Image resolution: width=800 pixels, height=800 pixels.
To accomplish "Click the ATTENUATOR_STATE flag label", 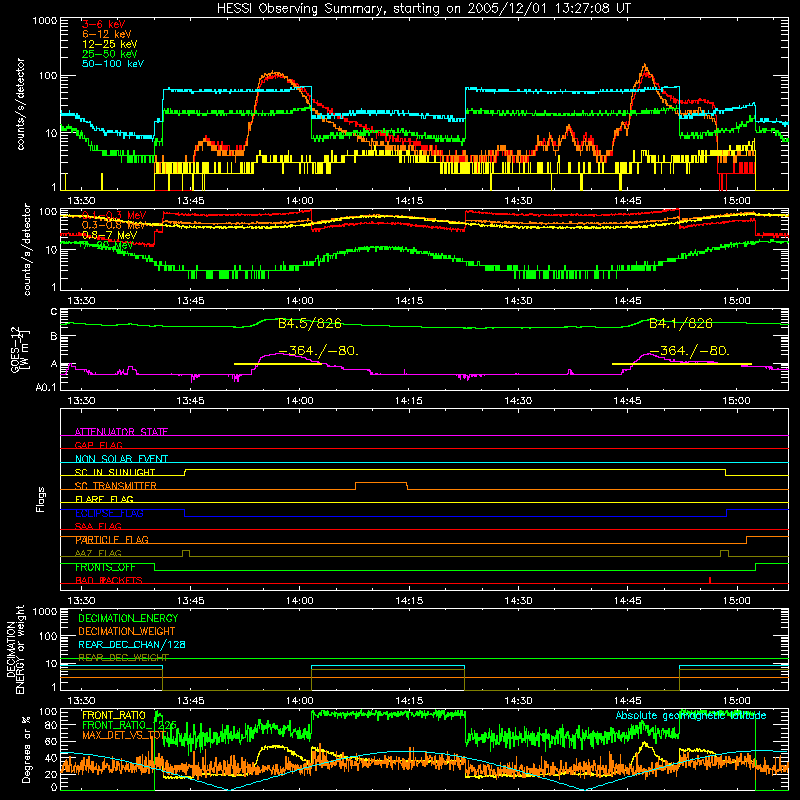I will click(x=121, y=432).
